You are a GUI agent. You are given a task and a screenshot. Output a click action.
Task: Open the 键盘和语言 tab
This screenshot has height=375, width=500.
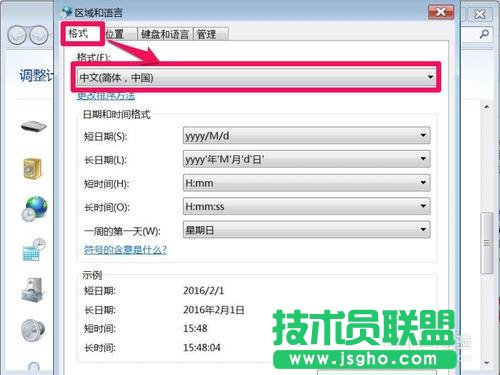pyautogui.click(x=165, y=34)
